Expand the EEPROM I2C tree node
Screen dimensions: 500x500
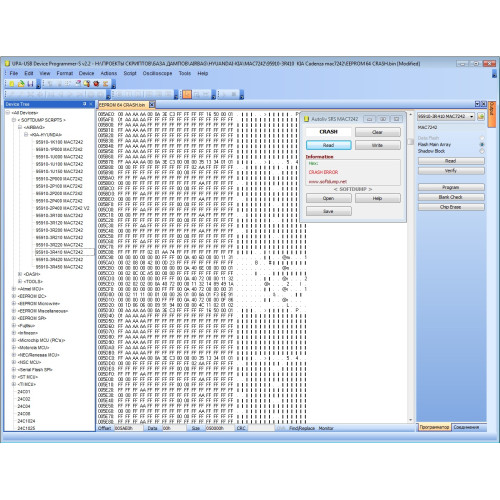click(x=14, y=296)
